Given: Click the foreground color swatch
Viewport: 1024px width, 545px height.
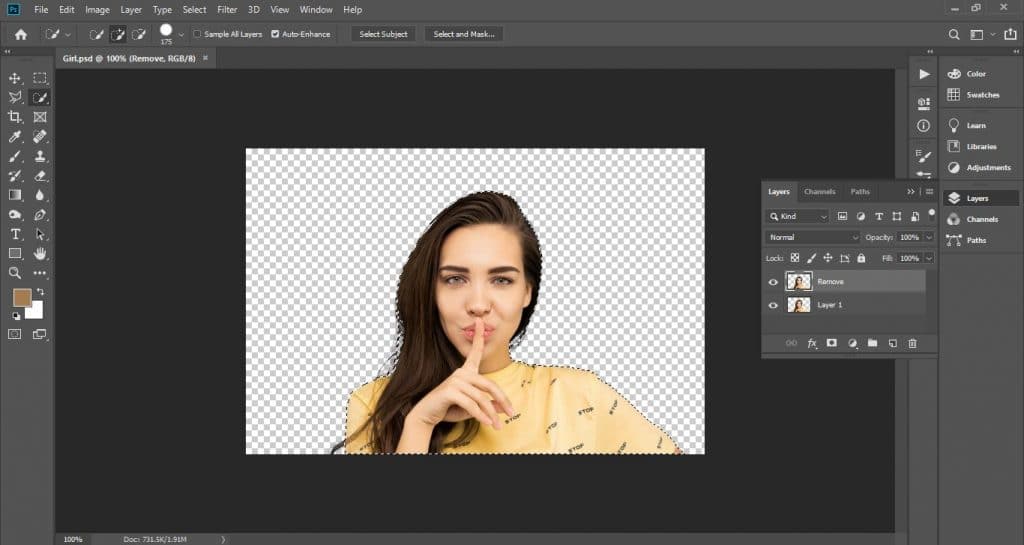Looking at the screenshot, I should [22, 297].
